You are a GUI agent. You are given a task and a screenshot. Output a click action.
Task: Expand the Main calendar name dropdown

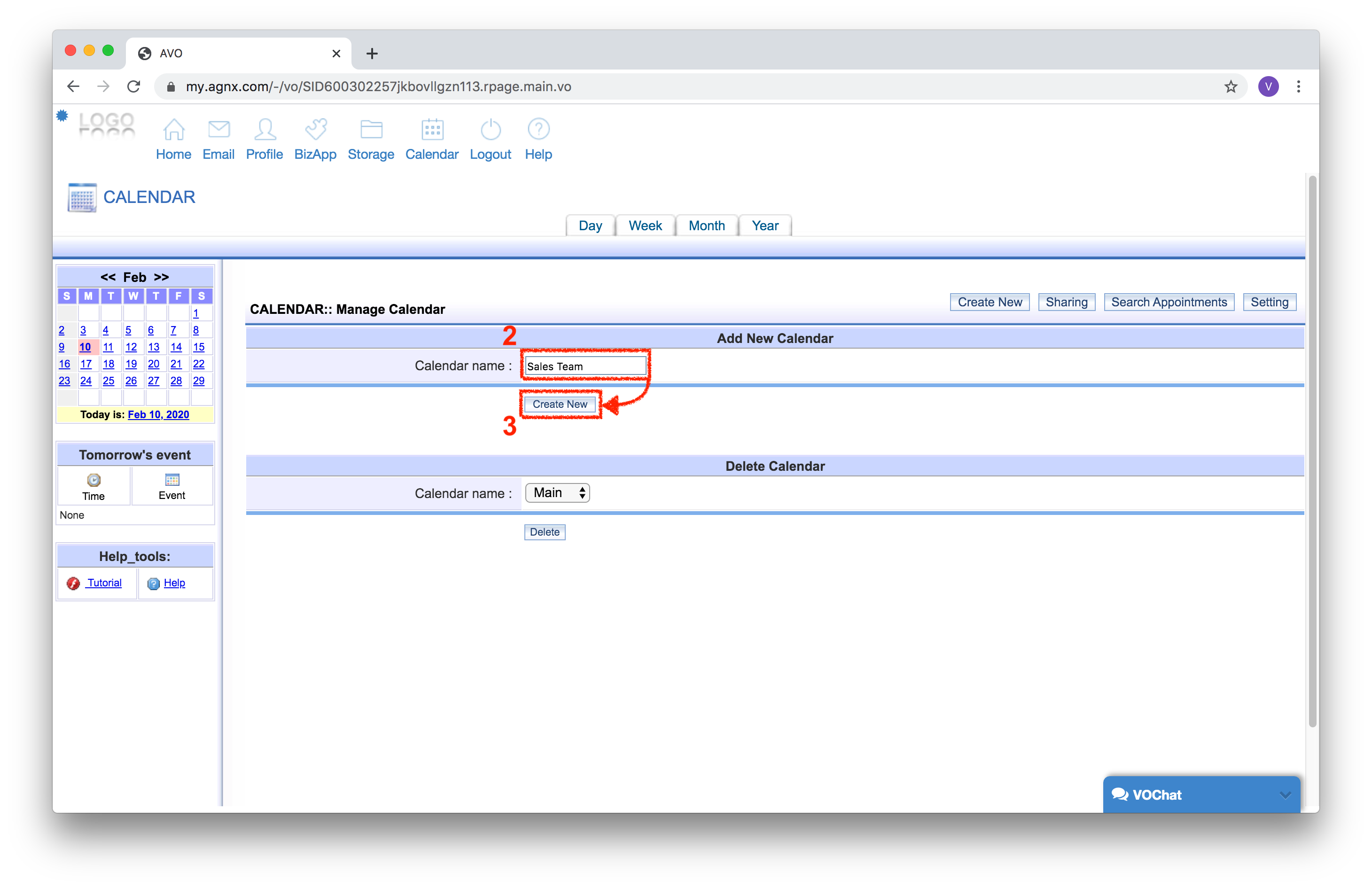tap(557, 492)
